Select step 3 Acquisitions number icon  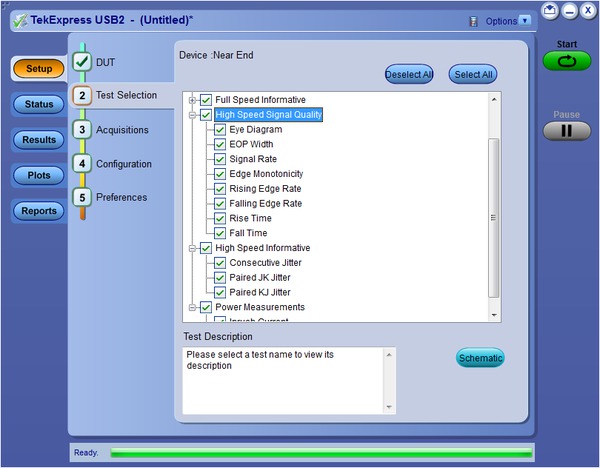pyautogui.click(x=82, y=130)
